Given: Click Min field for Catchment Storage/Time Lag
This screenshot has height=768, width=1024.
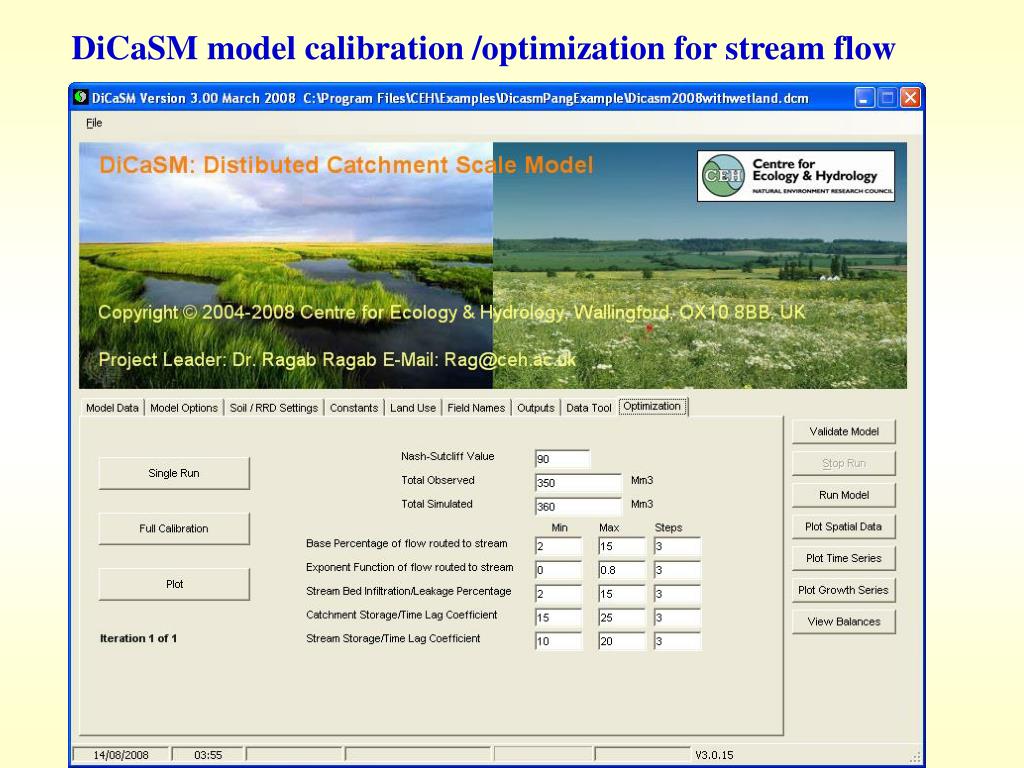Looking at the screenshot, I should click(x=558, y=618).
